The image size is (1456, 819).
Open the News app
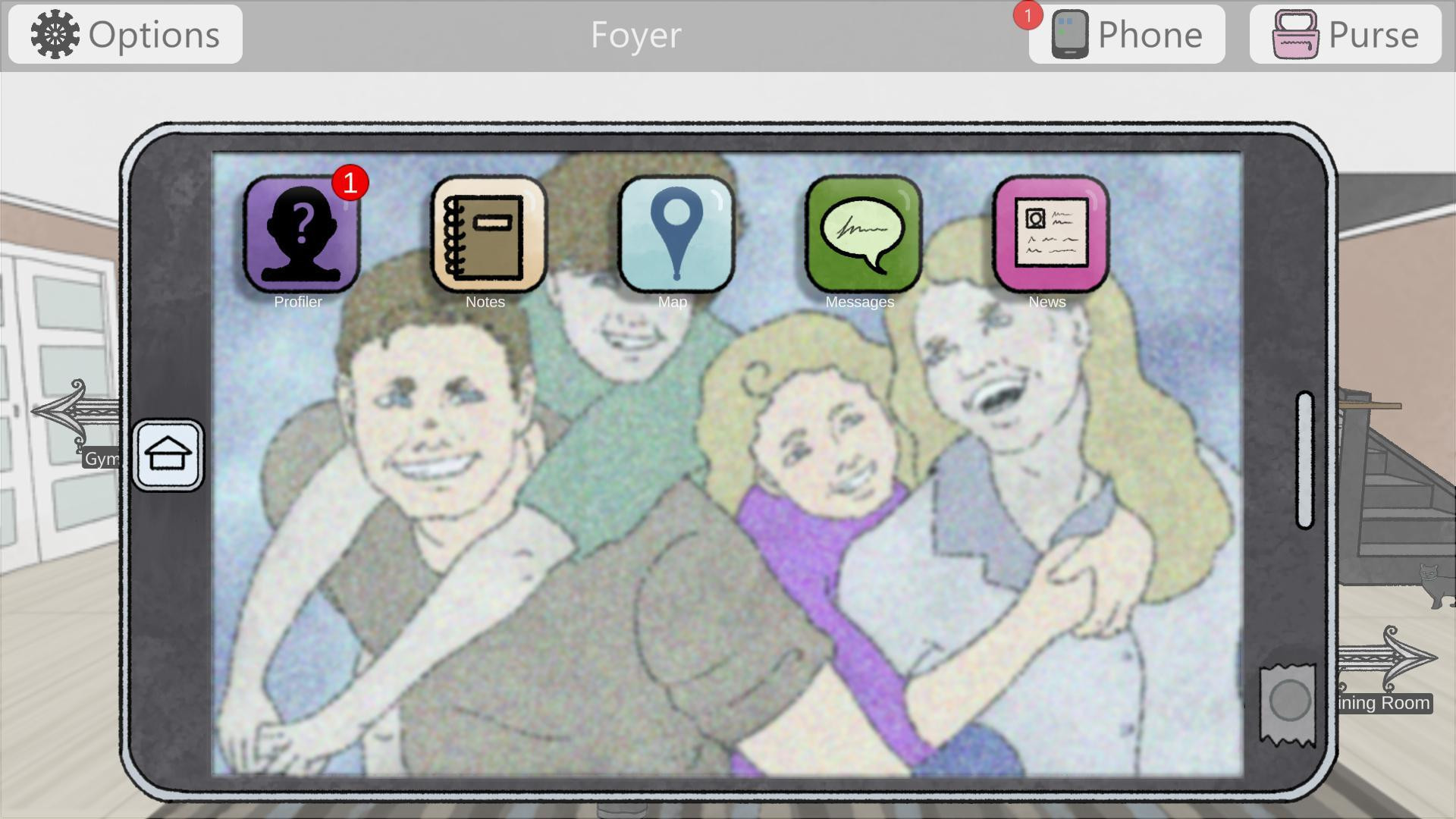pos(1050,234)
